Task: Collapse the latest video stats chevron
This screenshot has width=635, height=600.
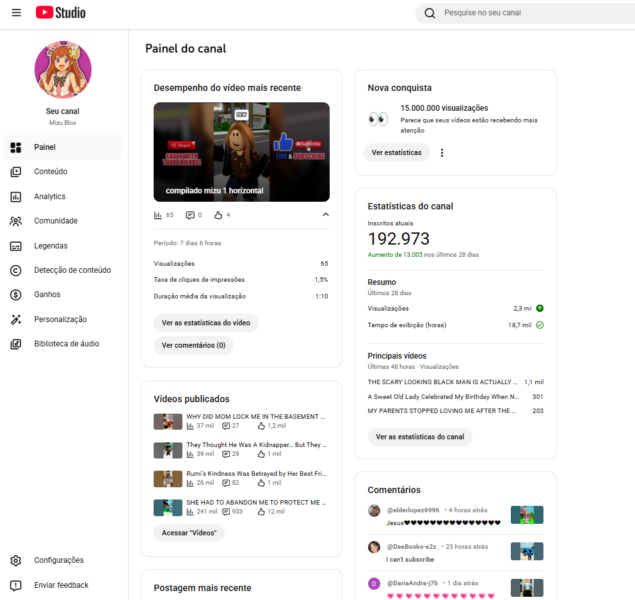Action: [x=326, y=215]
